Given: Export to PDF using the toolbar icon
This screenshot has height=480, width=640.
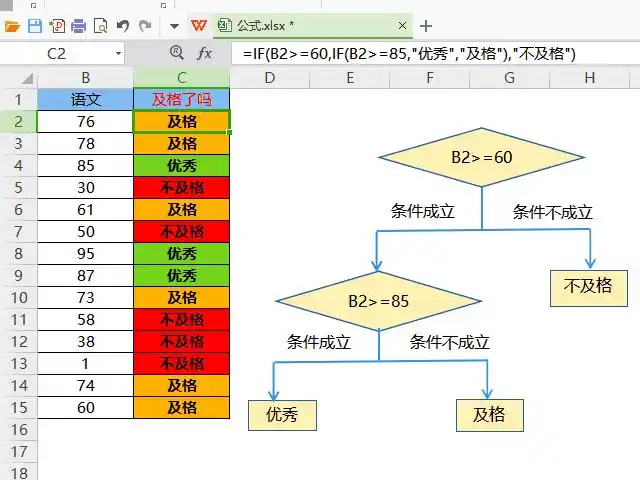Looking at the screenshot, I should [57, 26].
